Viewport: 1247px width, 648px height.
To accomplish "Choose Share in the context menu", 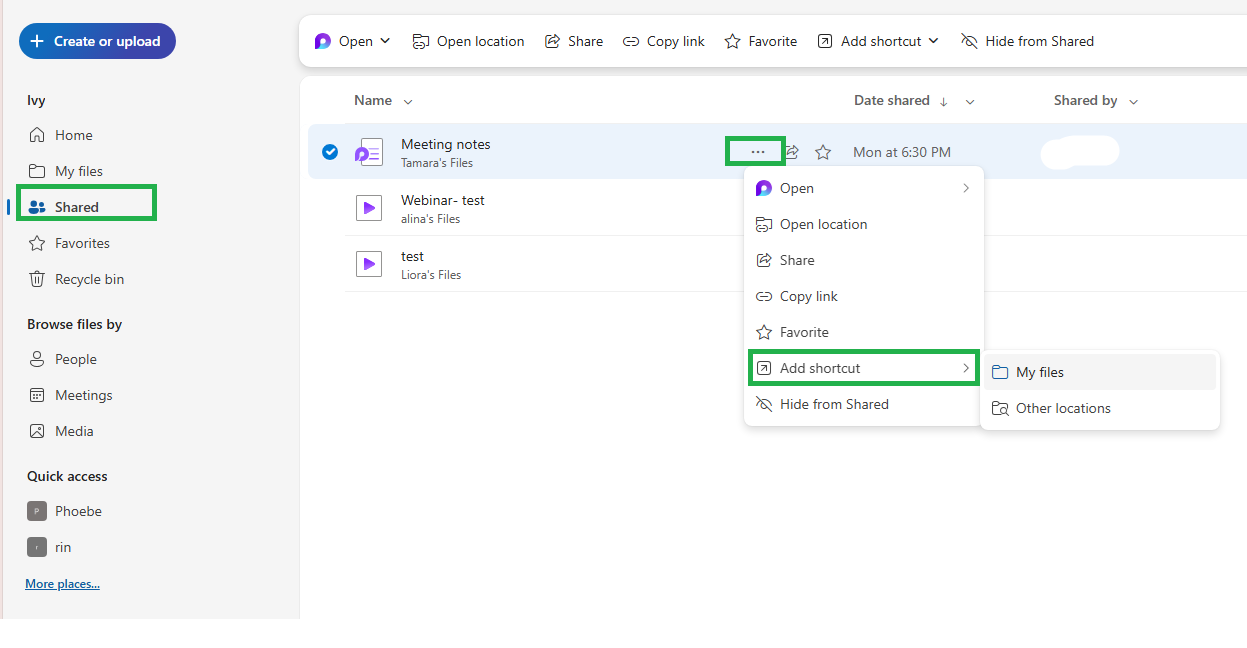I will click(863, 260).
